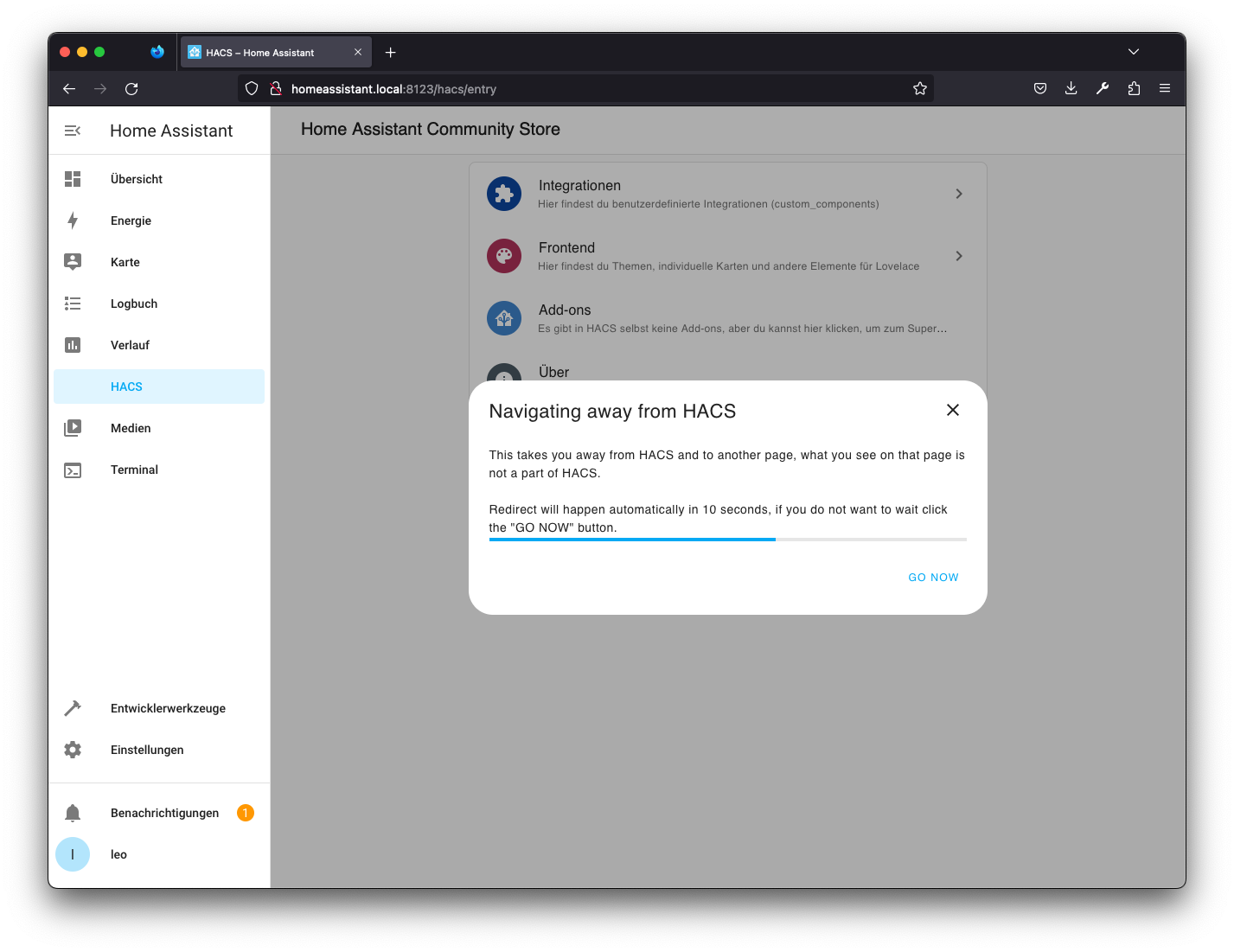Click the Home Assistant sidebar title
This screenshot has width=1234, height=952.
point(171,131)
